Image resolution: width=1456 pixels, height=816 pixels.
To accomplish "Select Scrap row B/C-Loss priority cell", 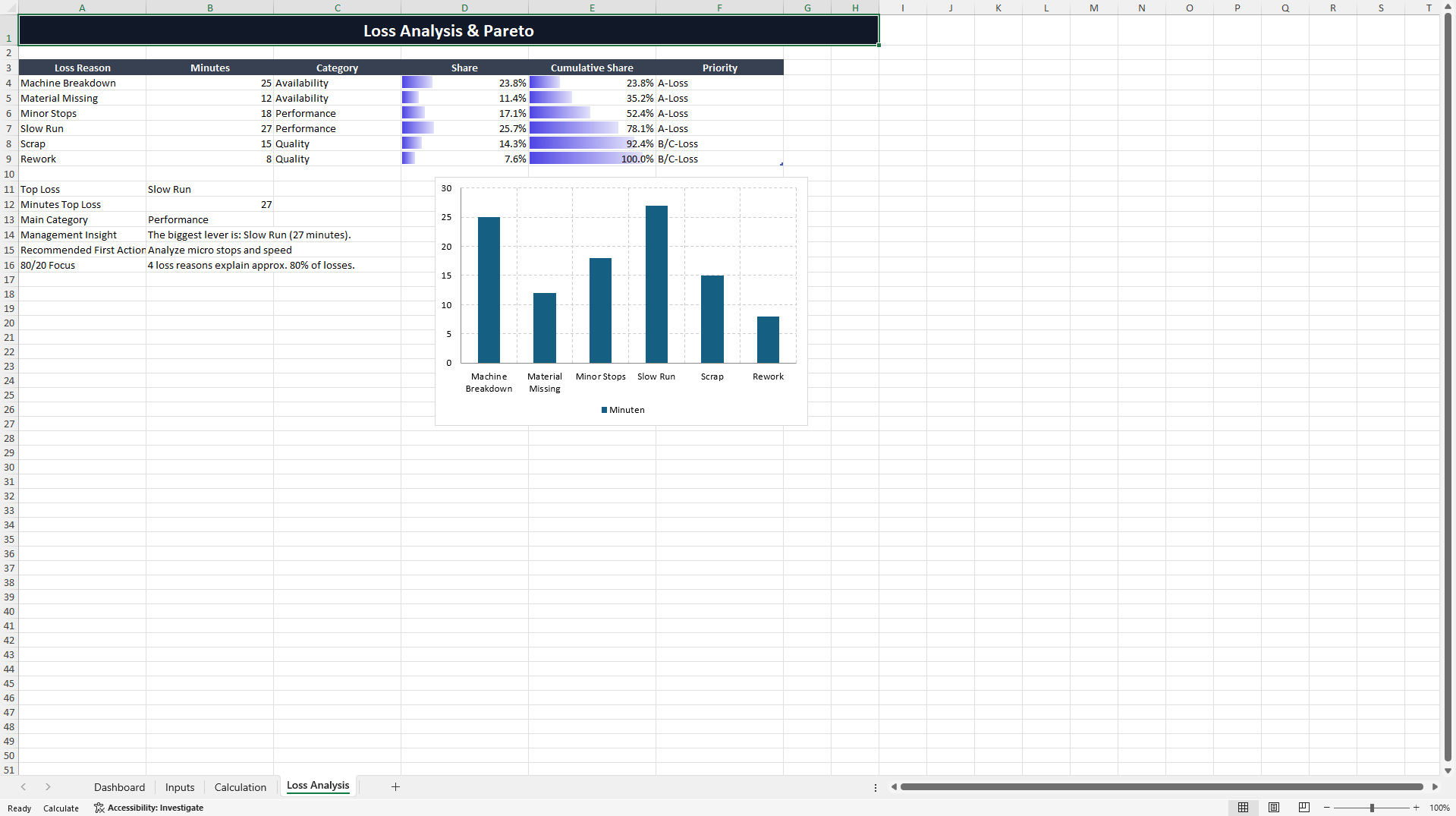I will [x=719, y=143].
